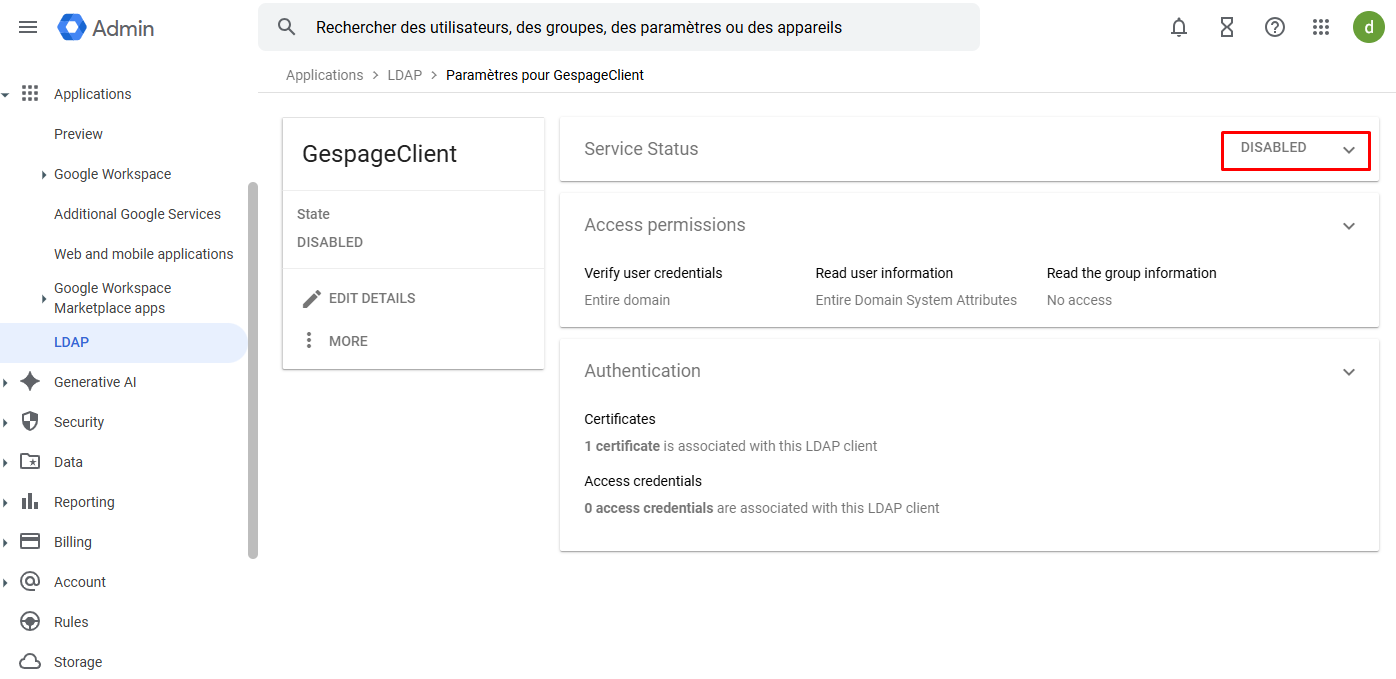Click 'Entire Domain System Attributes' value
1396x679 pixels.
pos(916,300)
